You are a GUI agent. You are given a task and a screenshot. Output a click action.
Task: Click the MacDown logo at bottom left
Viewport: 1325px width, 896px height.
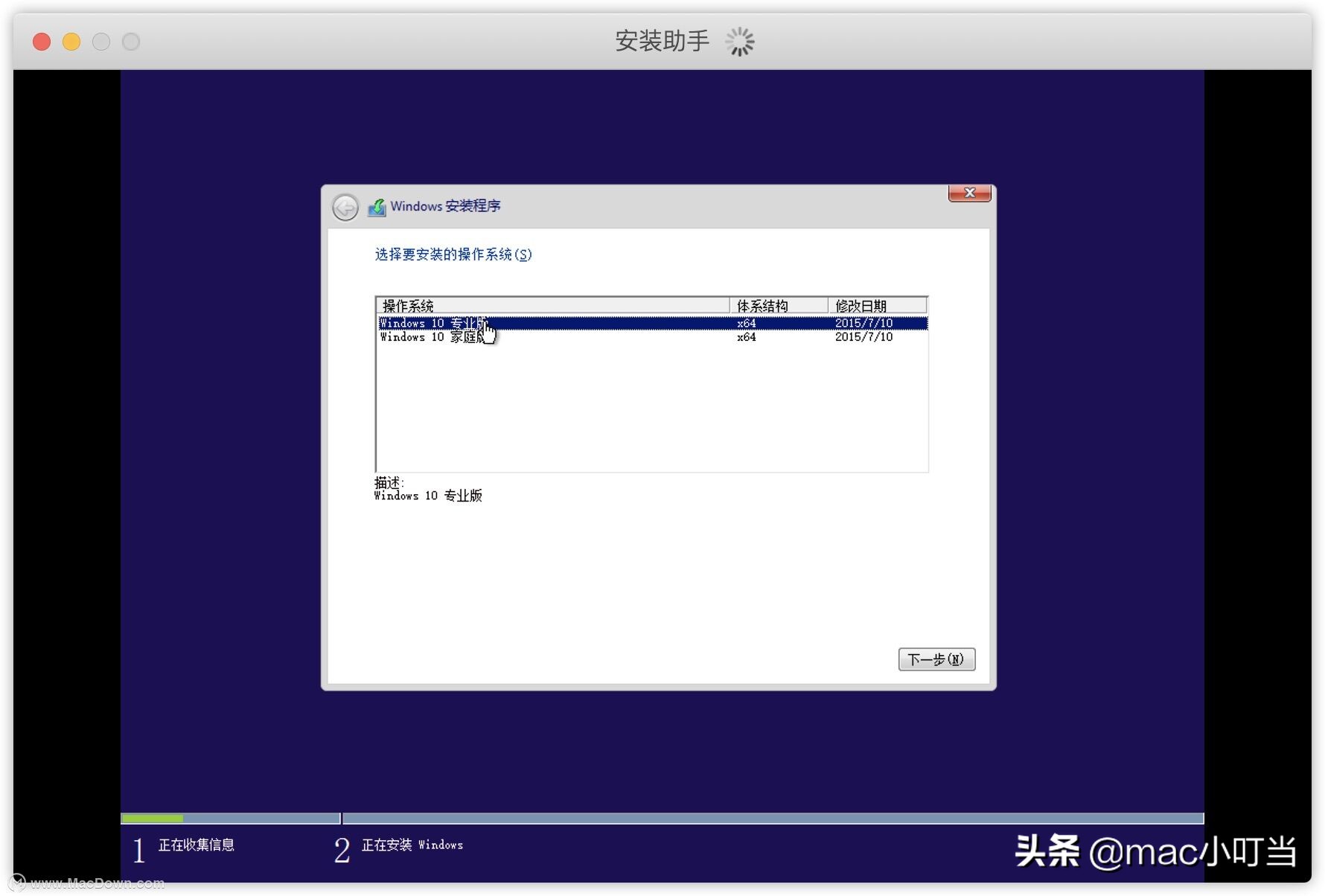tap(19, 881)
